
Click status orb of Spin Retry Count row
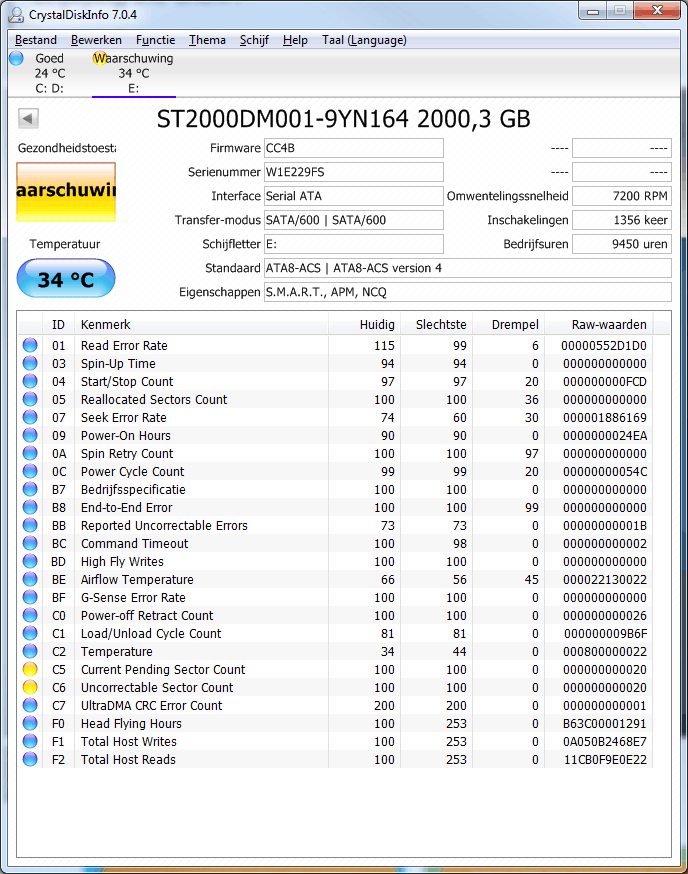(x=30, y=454)
